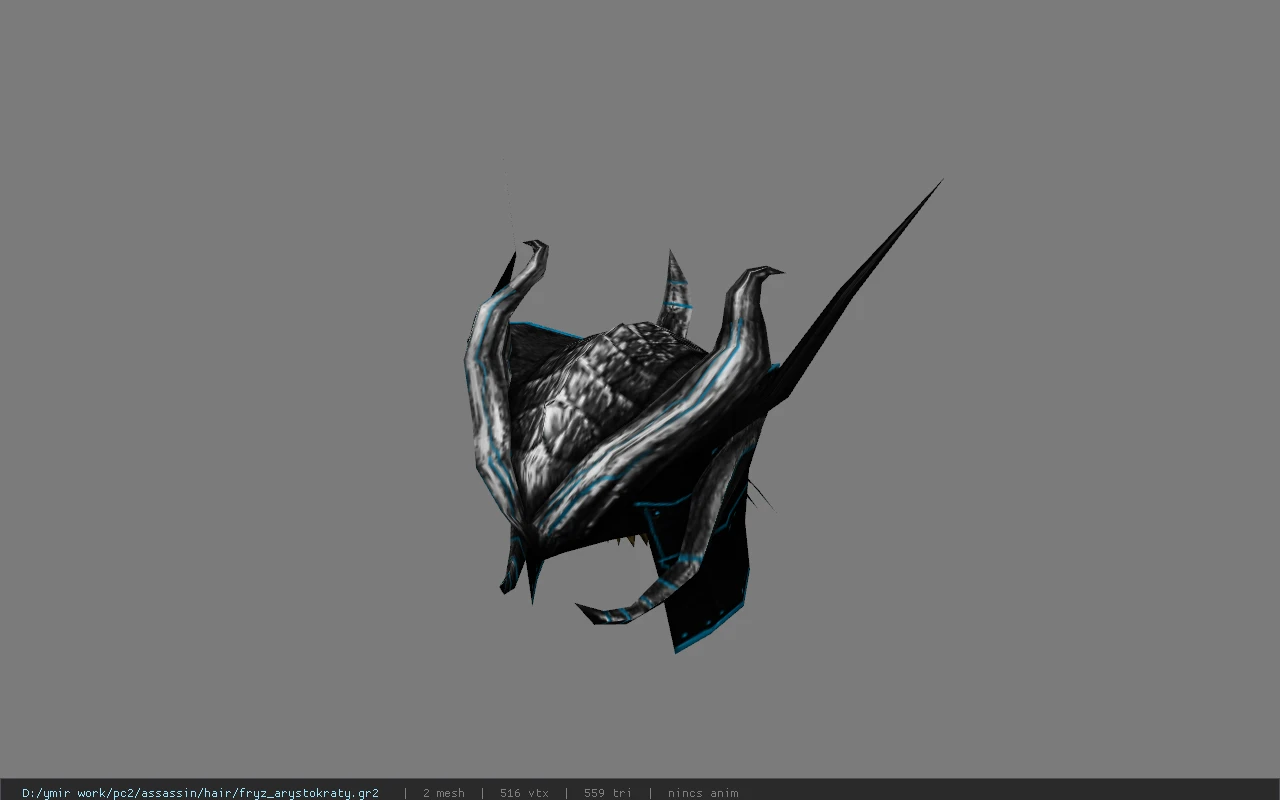Click the 'nincs anim' status entry
Screen dimensions: 1280x800
[703, 793]
